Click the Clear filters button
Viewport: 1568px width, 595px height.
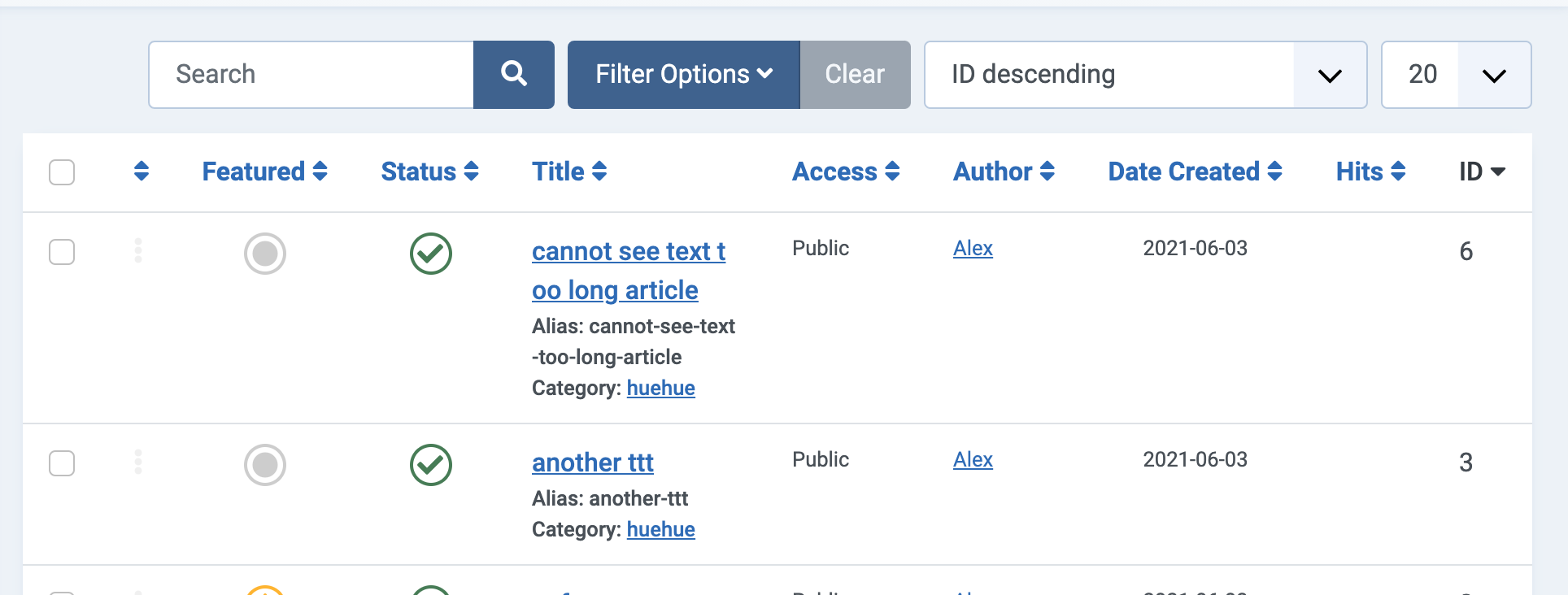click(x=855, y=75)
